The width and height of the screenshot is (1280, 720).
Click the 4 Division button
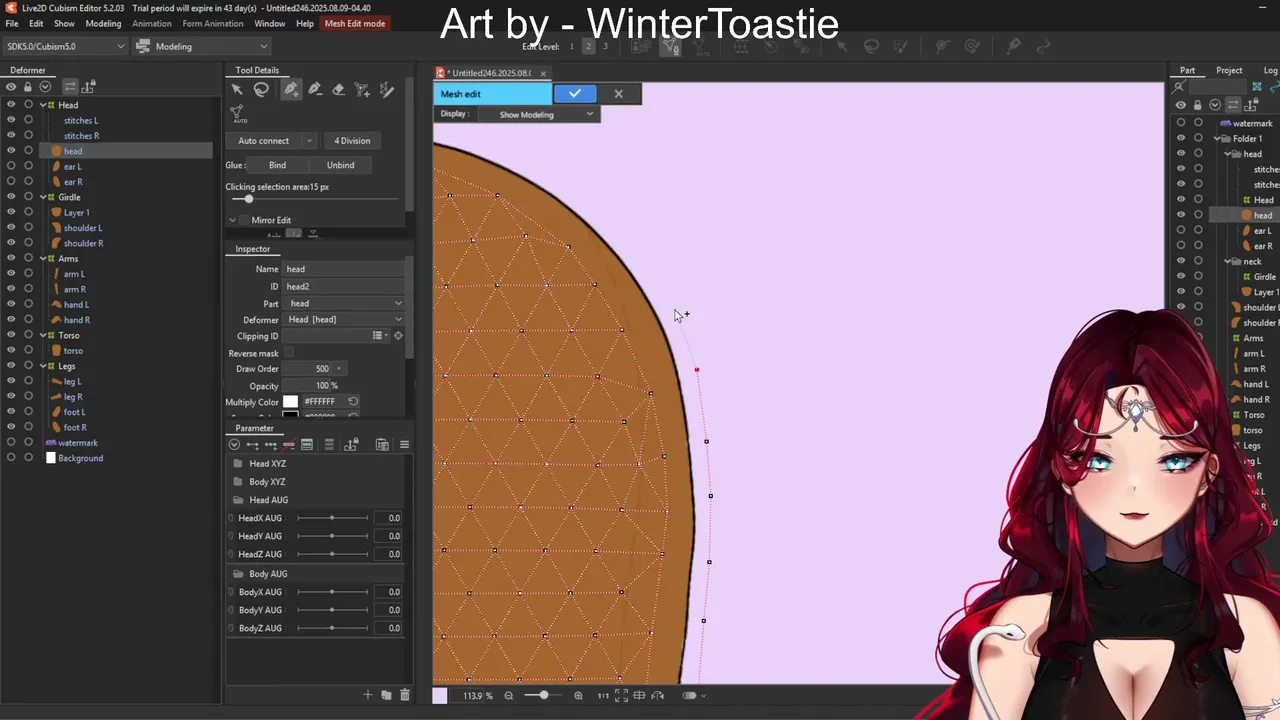tap(352, 141)
